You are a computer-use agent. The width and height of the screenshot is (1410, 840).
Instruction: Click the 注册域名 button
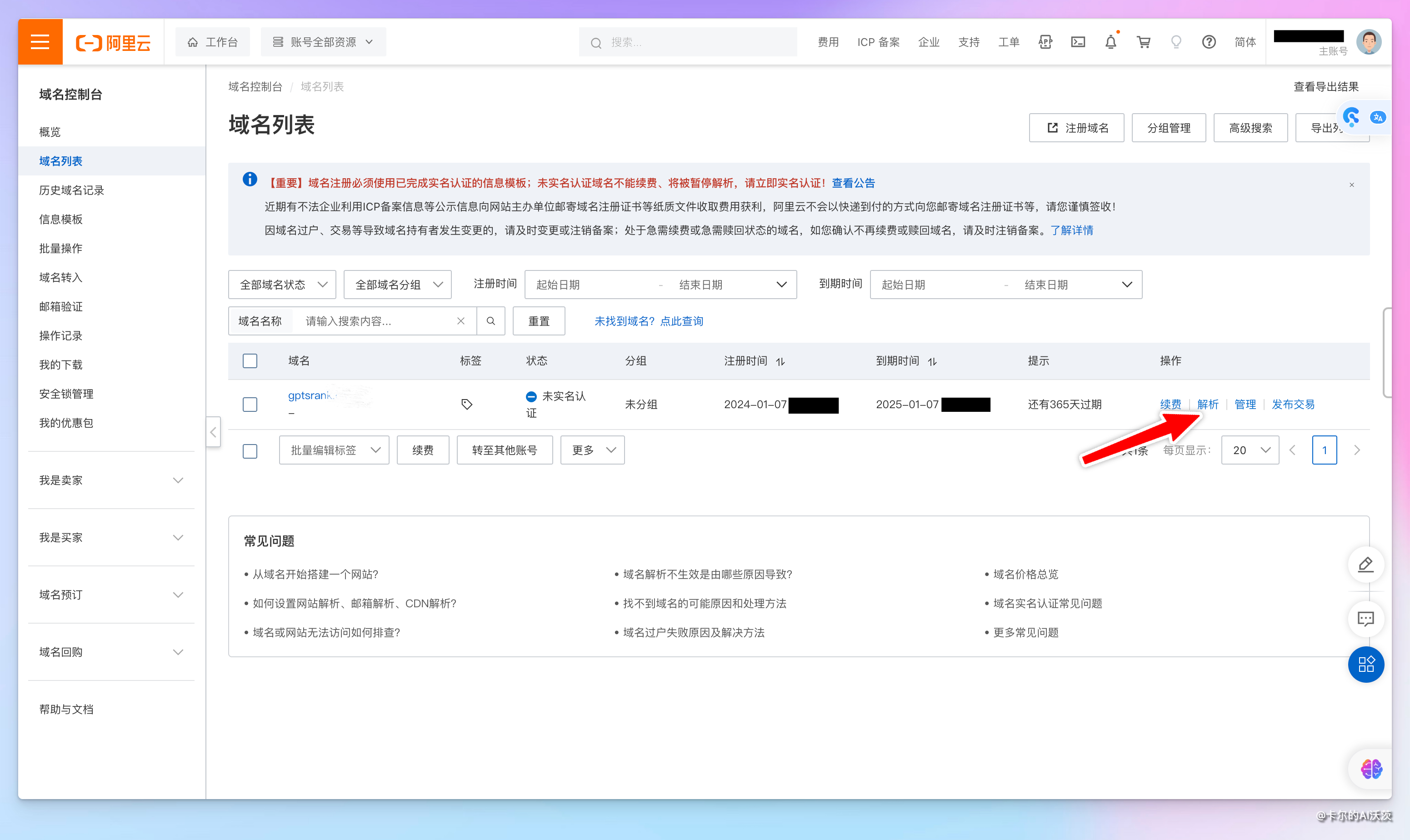tap(1077, 128)
